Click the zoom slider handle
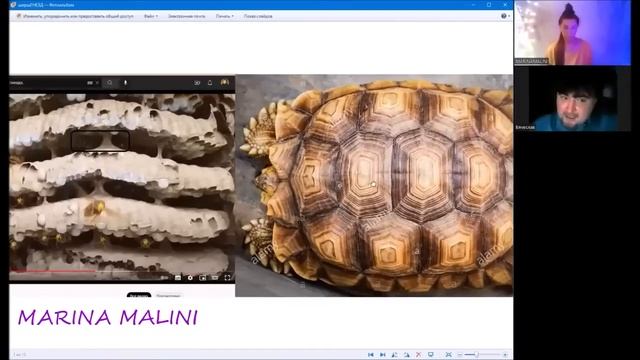The height and width of the screenshot is (360, 640). (x=477, y=355)
